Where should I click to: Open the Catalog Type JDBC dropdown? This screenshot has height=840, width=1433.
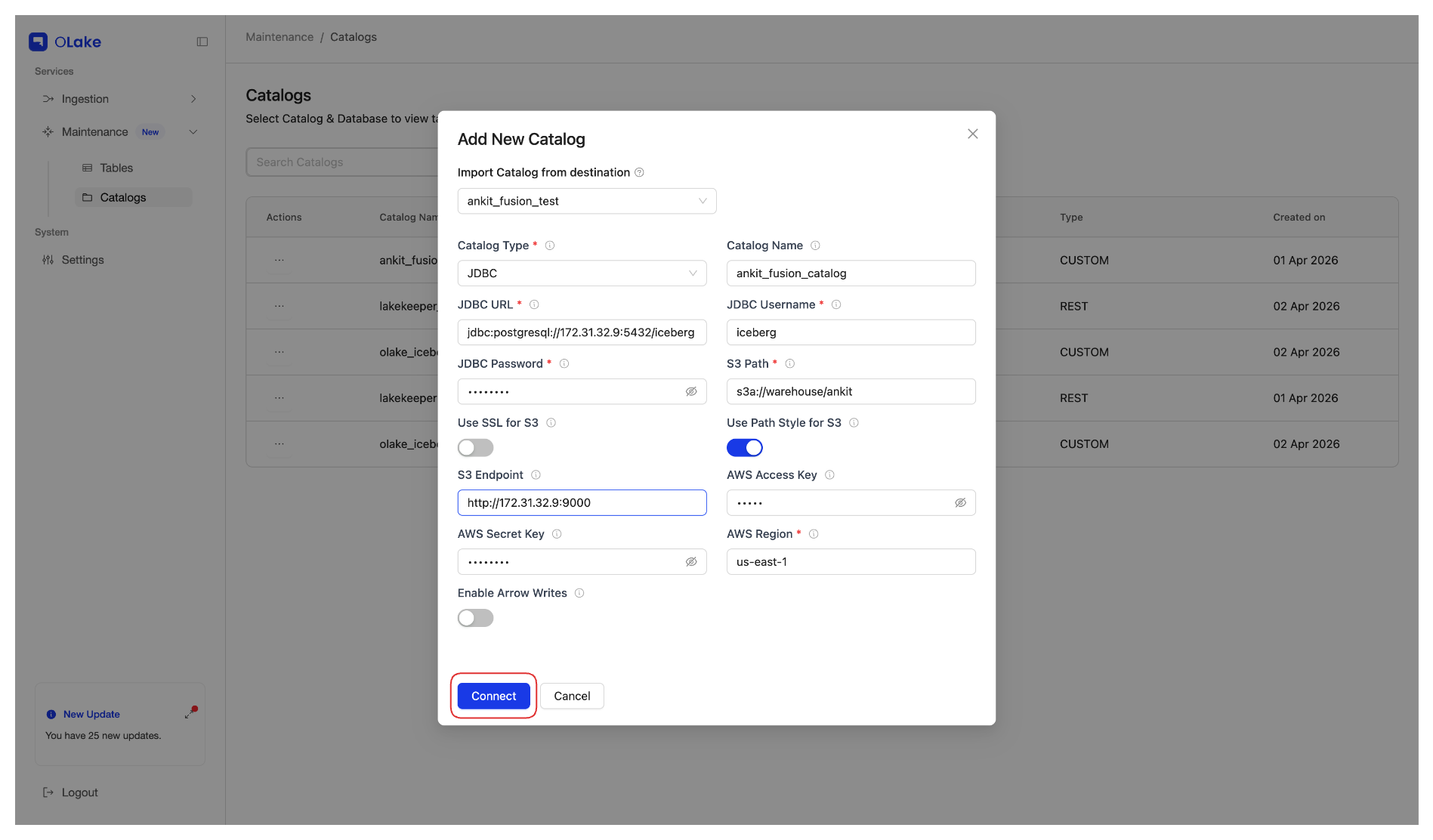click(582, 273)
